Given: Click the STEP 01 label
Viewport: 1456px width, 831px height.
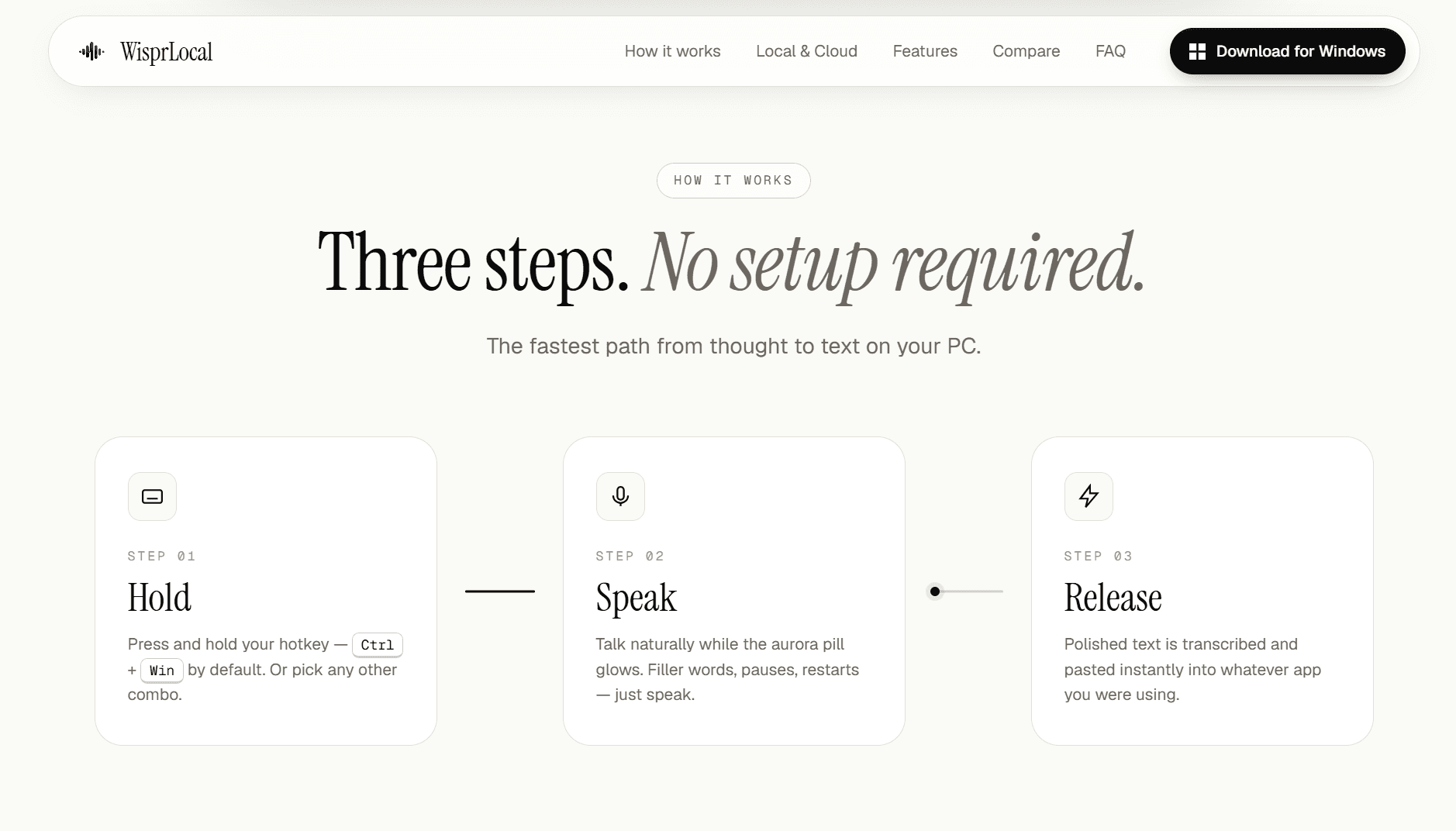Looking at the screenshot, I should tap(161, 556).
